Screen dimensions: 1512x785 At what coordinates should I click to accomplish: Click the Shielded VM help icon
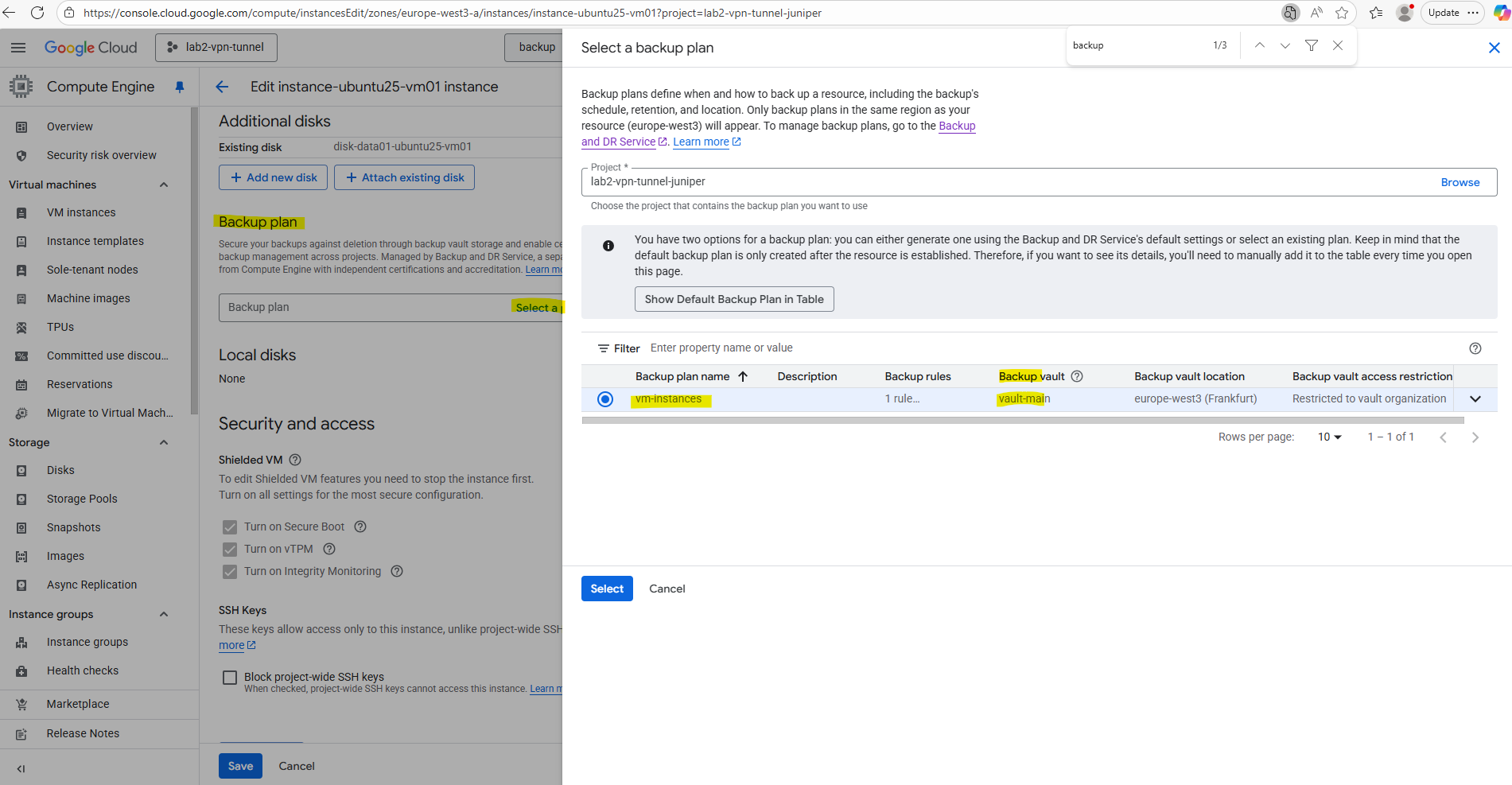pyautogui.click(x=295, y=460)
